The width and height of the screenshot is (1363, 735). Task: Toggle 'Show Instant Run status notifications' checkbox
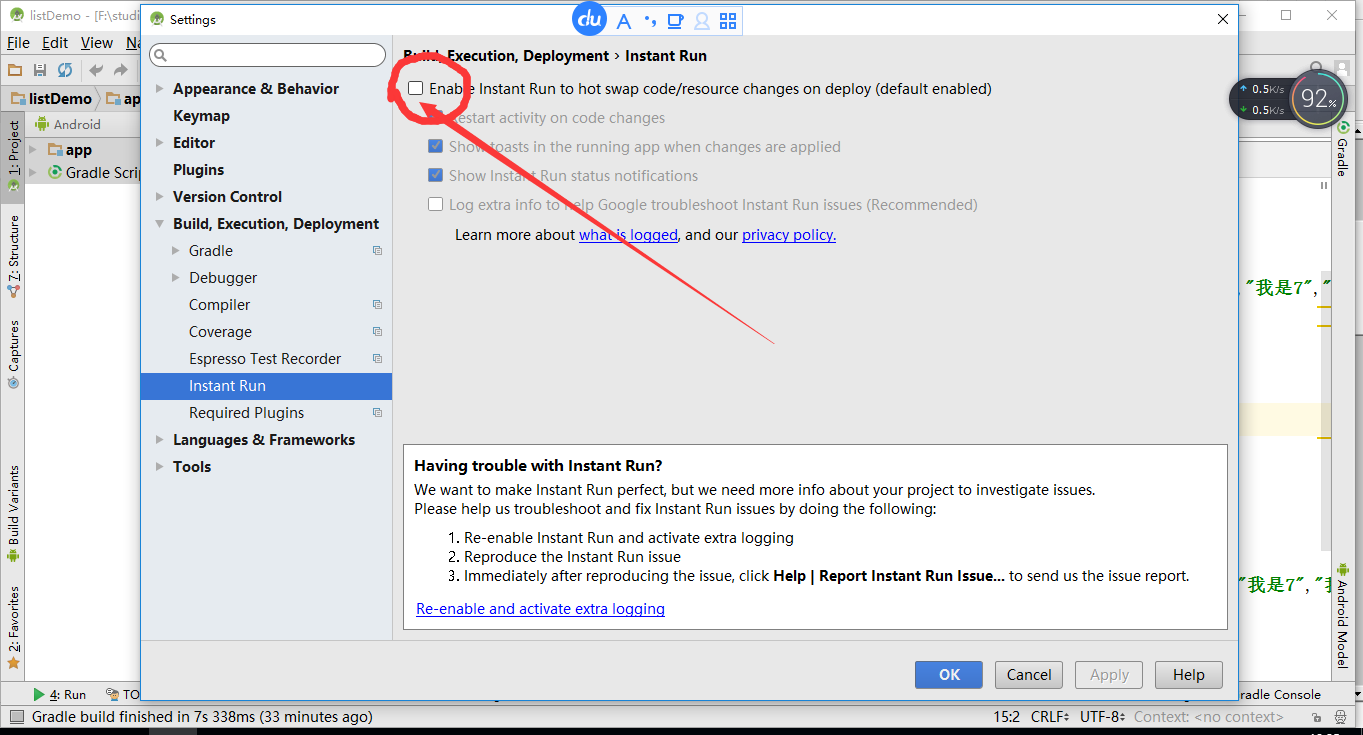click(435, 176)
